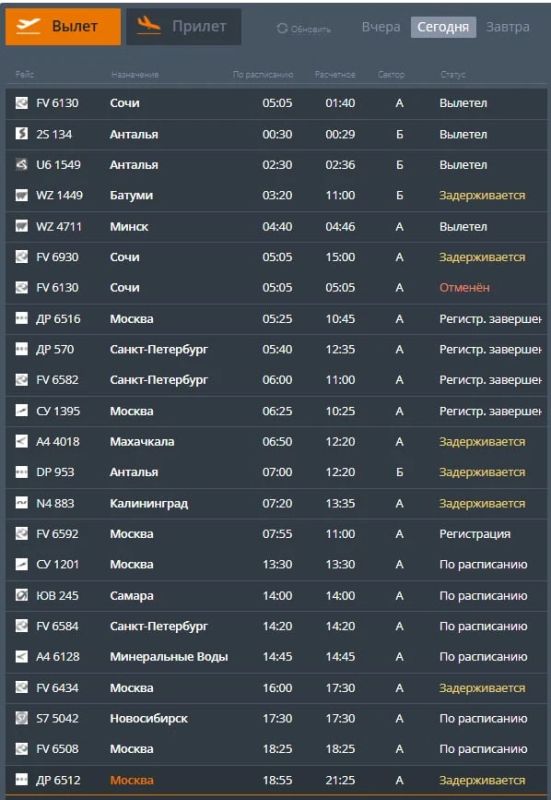Switch to the Вылет departures tab

point(63,27)
